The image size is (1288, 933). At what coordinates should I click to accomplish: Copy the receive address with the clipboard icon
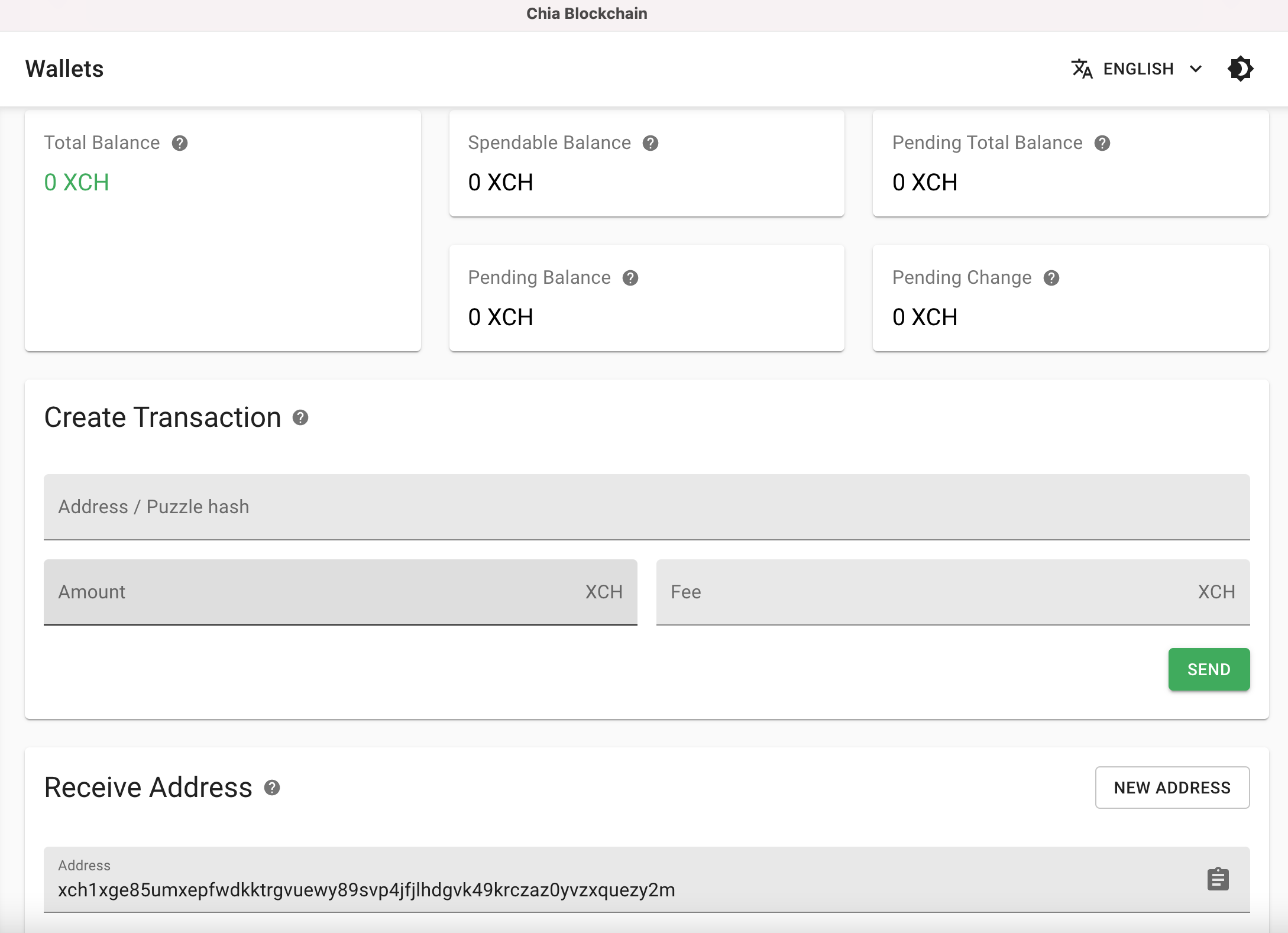[x=1218, y=879]
